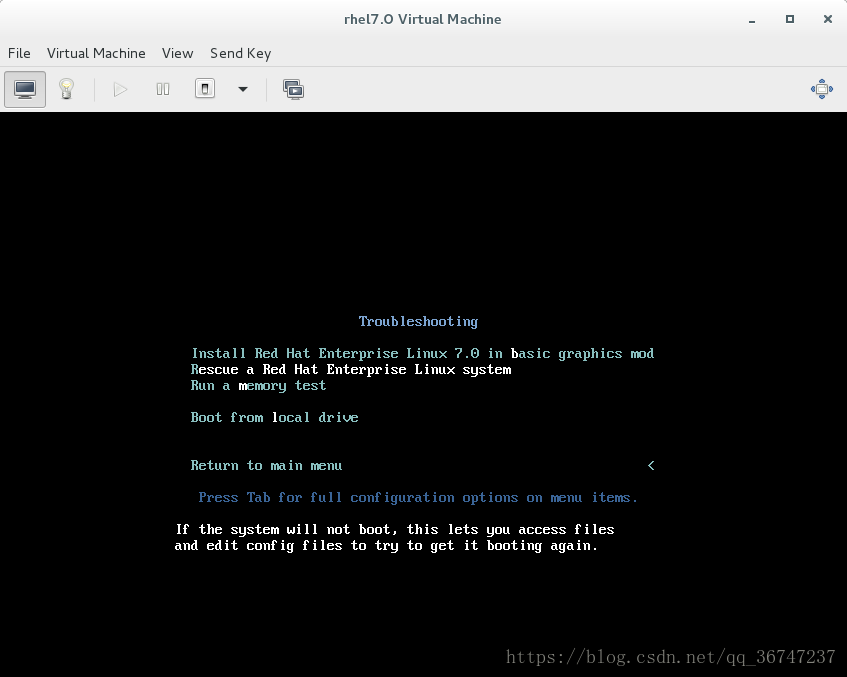This screenshot has height=677, width=847.
Task: Open the View menu
Action: [x=177, y=53]
